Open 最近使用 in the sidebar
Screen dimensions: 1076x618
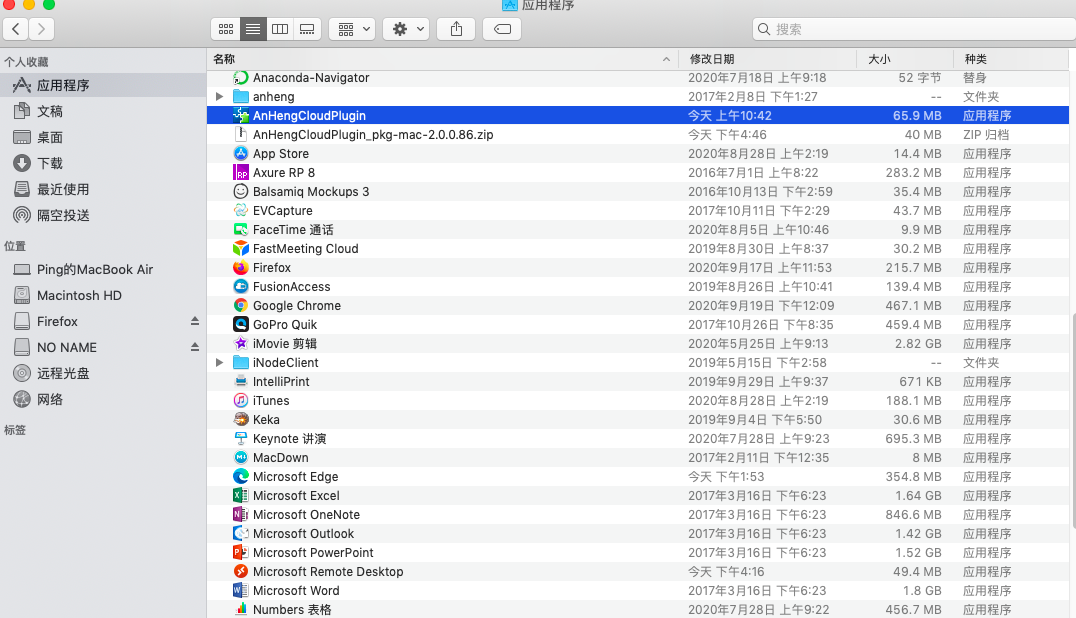pos(103,189)
